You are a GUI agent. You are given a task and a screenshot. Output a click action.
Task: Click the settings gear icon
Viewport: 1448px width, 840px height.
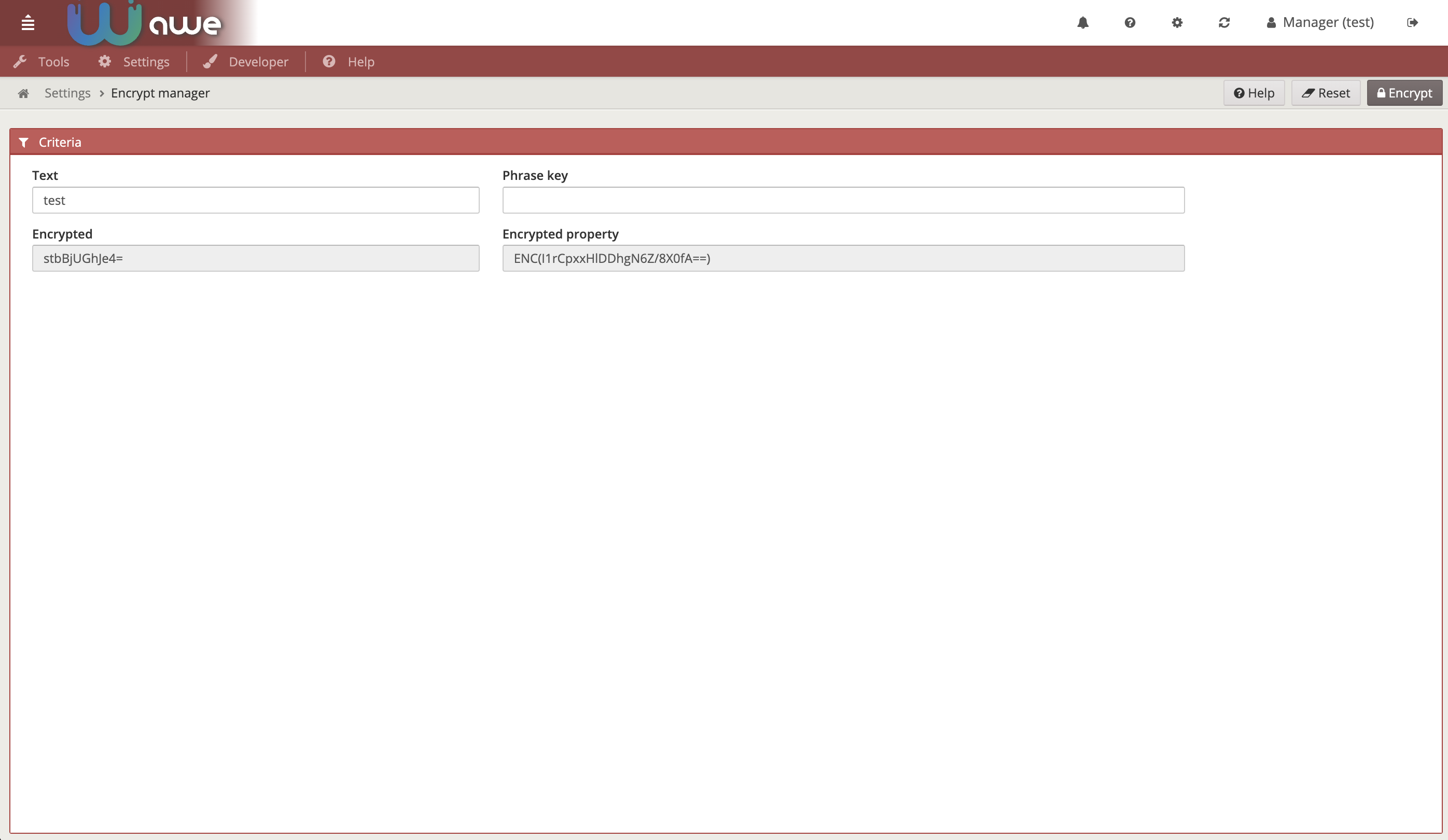pos(1177,22)
